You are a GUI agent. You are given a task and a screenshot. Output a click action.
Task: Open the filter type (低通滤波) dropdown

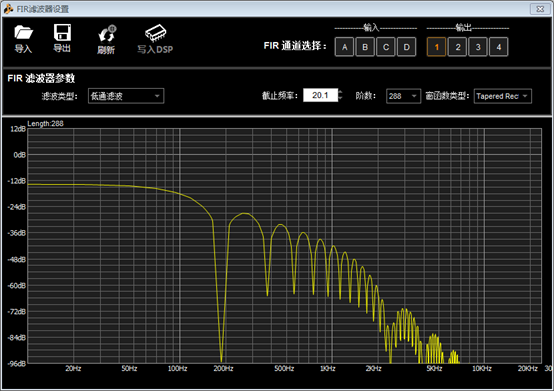pyautogui.click(x=126, y=96)
